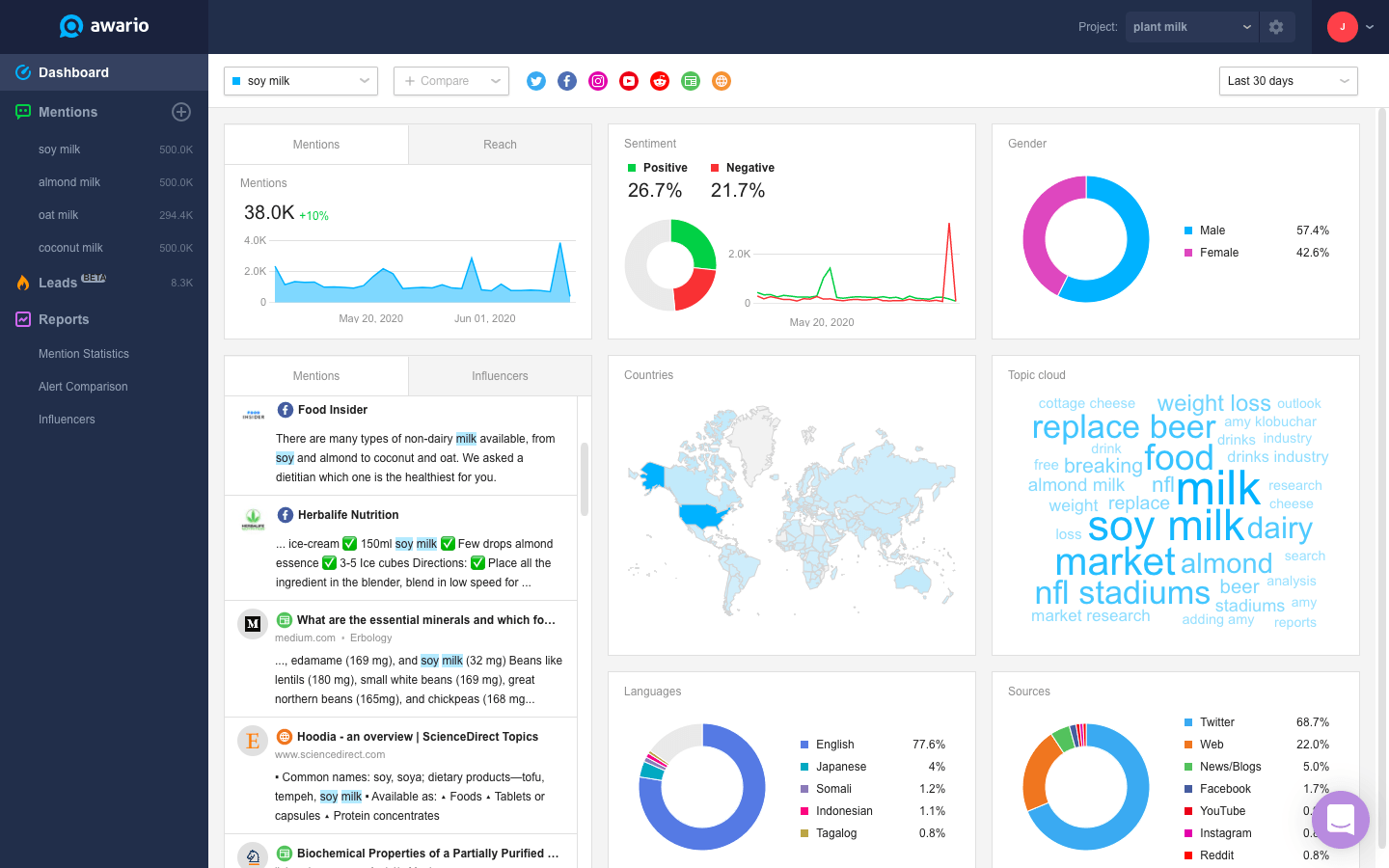Open Mentions section in the sidebar
Viewport: 1389px width, 868px height.
[x=68, y=112]
